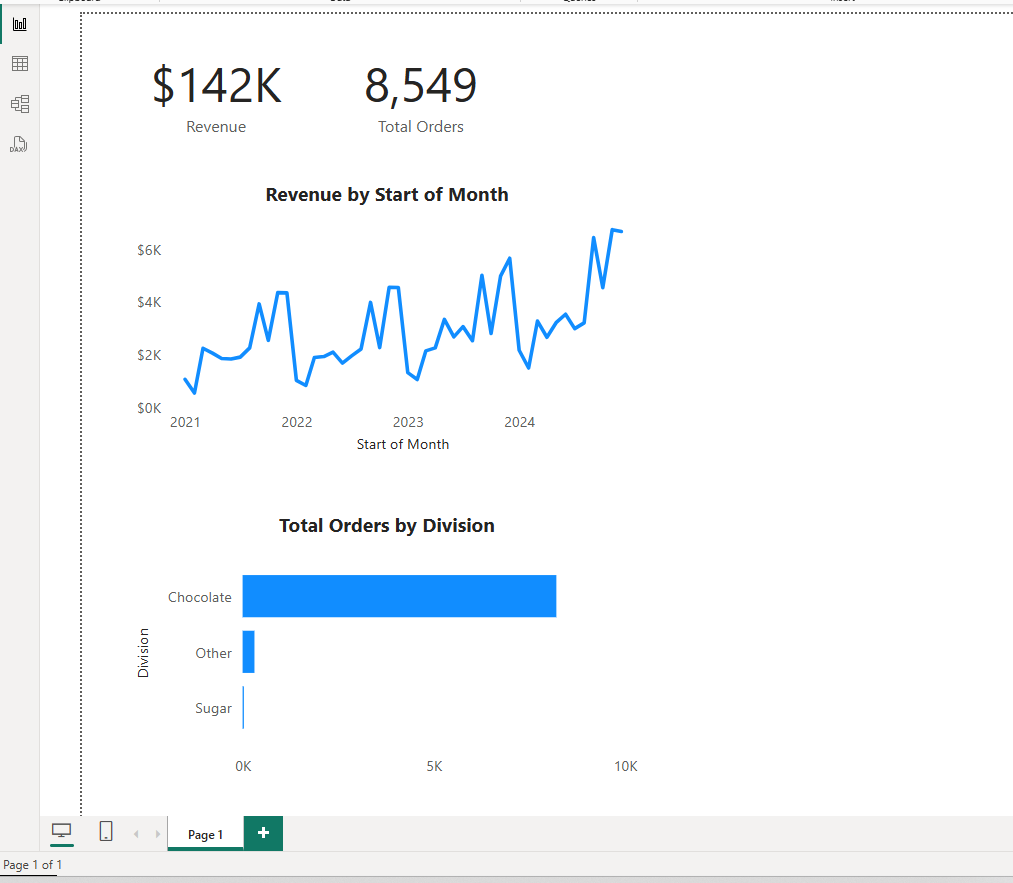1013x883 pixels.
Task: Select the 8,549 Total Orders card
Action: [x=421, y=99]
